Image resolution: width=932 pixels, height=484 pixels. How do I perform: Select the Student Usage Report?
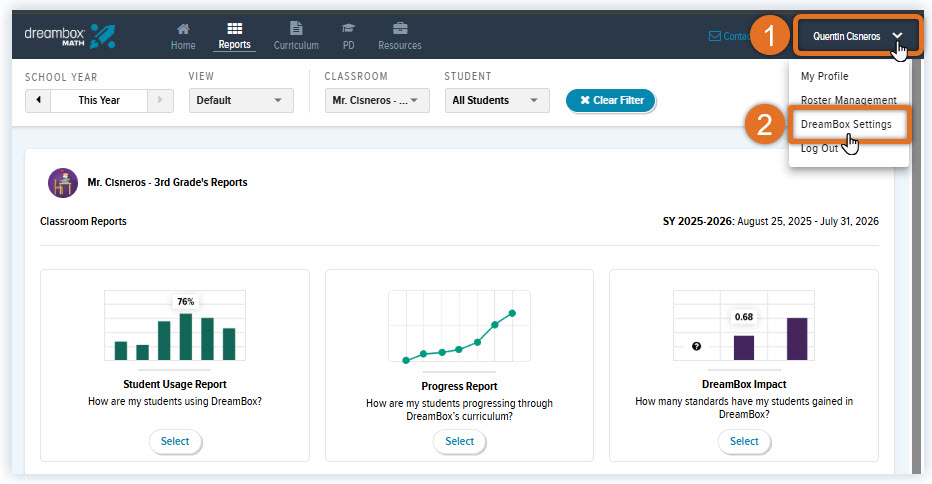tap(175, 441)
